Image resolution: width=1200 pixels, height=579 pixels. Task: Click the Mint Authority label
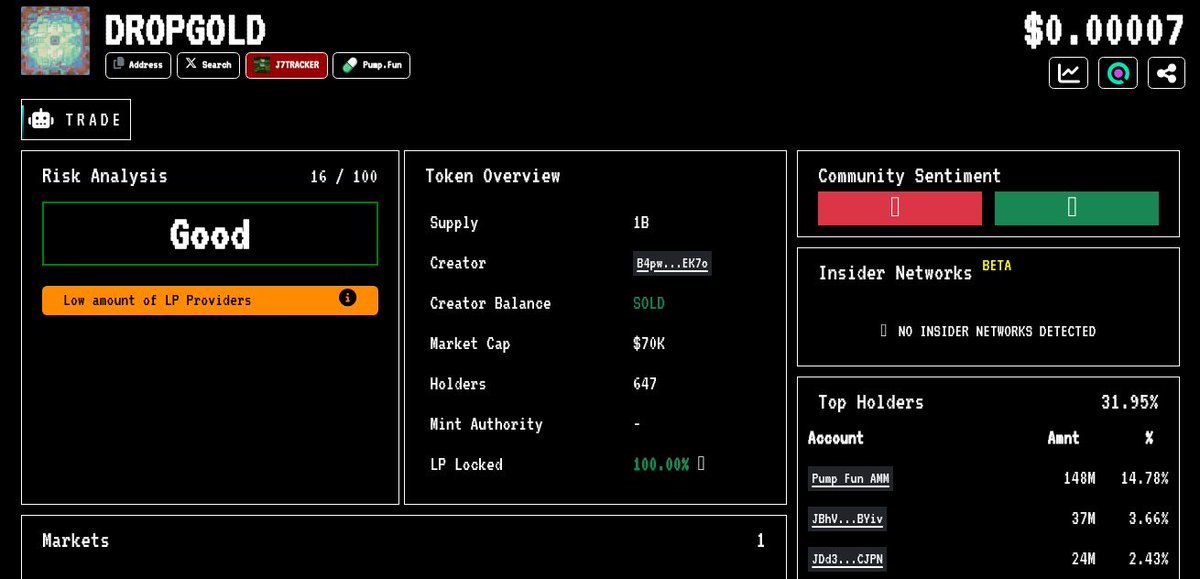(486, 424)
